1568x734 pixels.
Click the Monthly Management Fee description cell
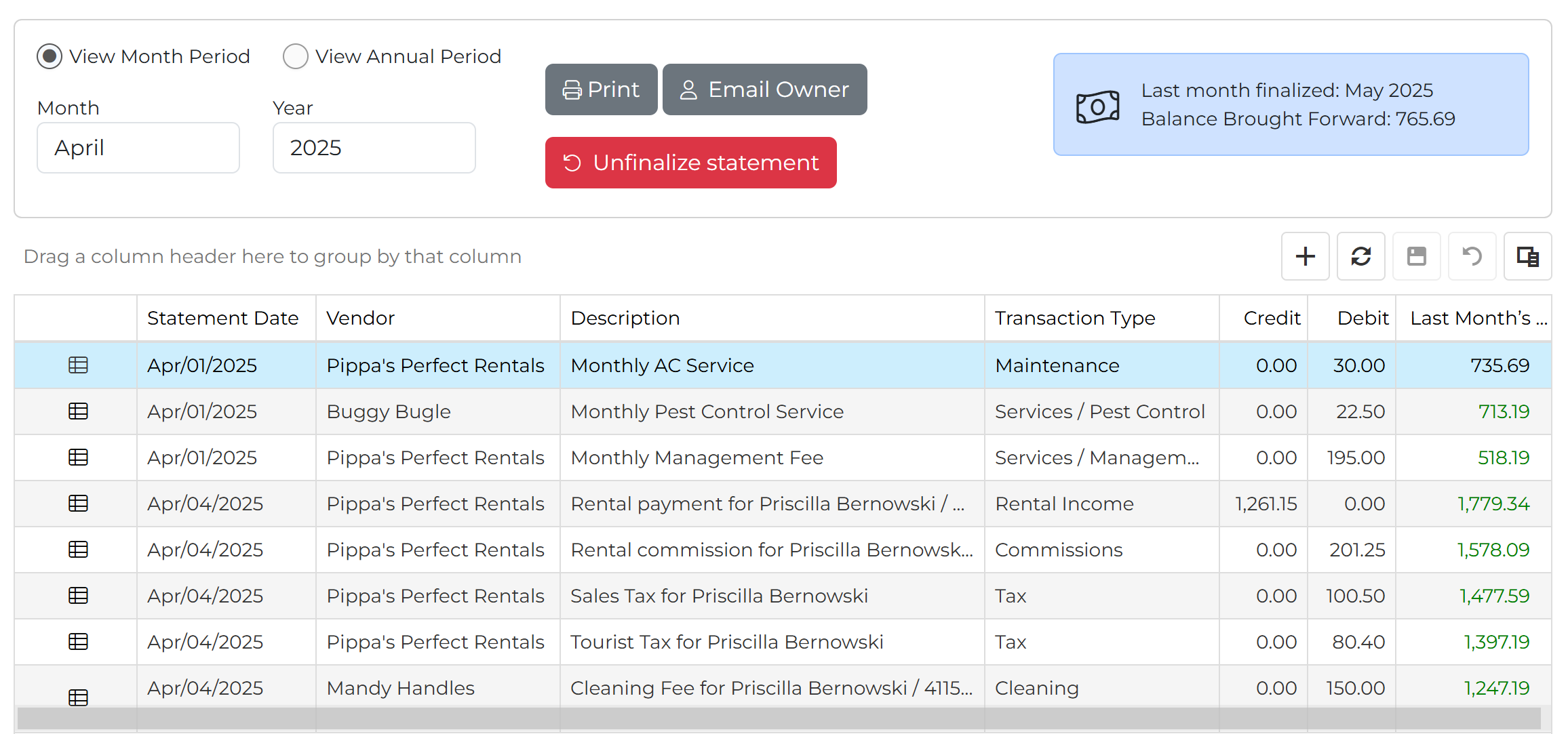point(697,457)
